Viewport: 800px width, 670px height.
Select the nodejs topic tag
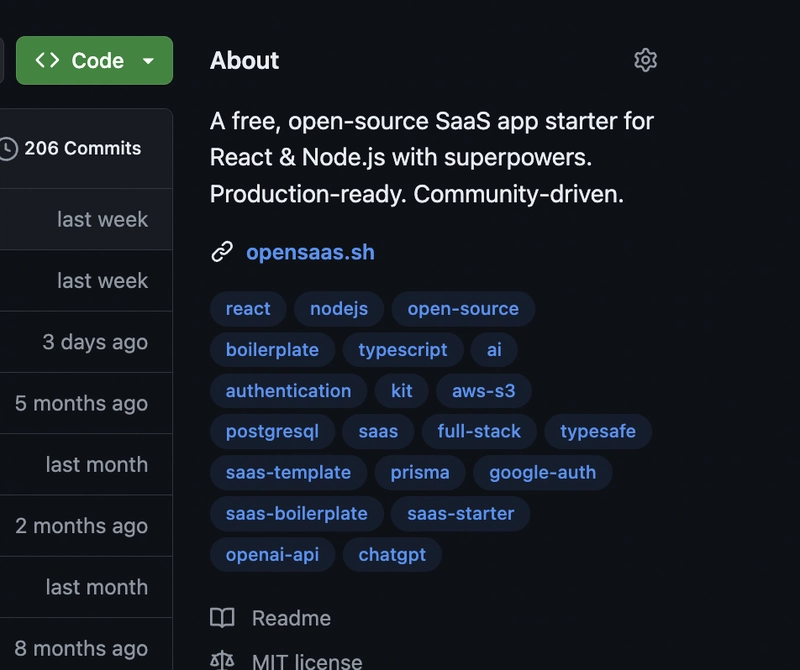339,309
